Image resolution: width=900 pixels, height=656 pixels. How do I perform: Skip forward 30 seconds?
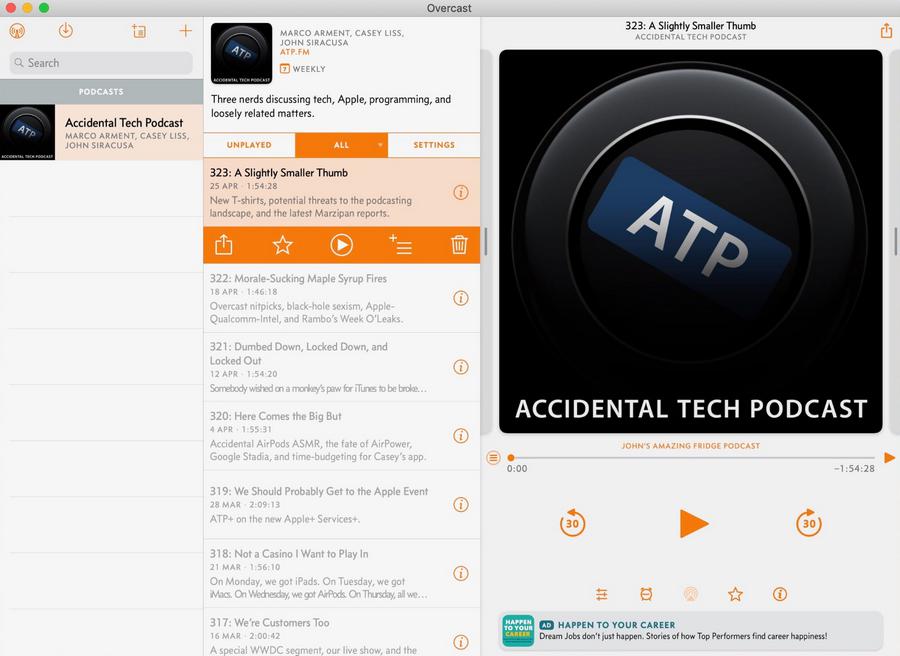point(809,523)
